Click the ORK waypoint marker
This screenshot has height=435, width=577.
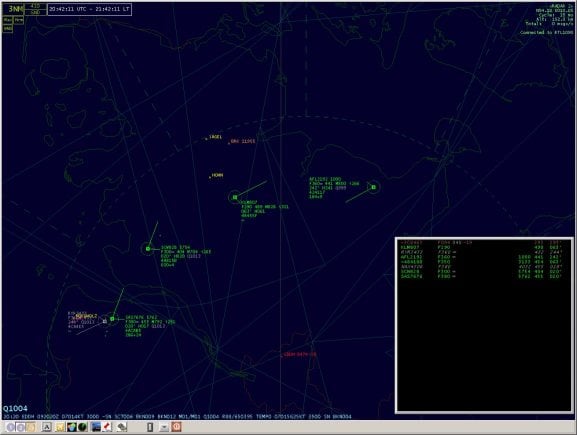pos(241,141)
